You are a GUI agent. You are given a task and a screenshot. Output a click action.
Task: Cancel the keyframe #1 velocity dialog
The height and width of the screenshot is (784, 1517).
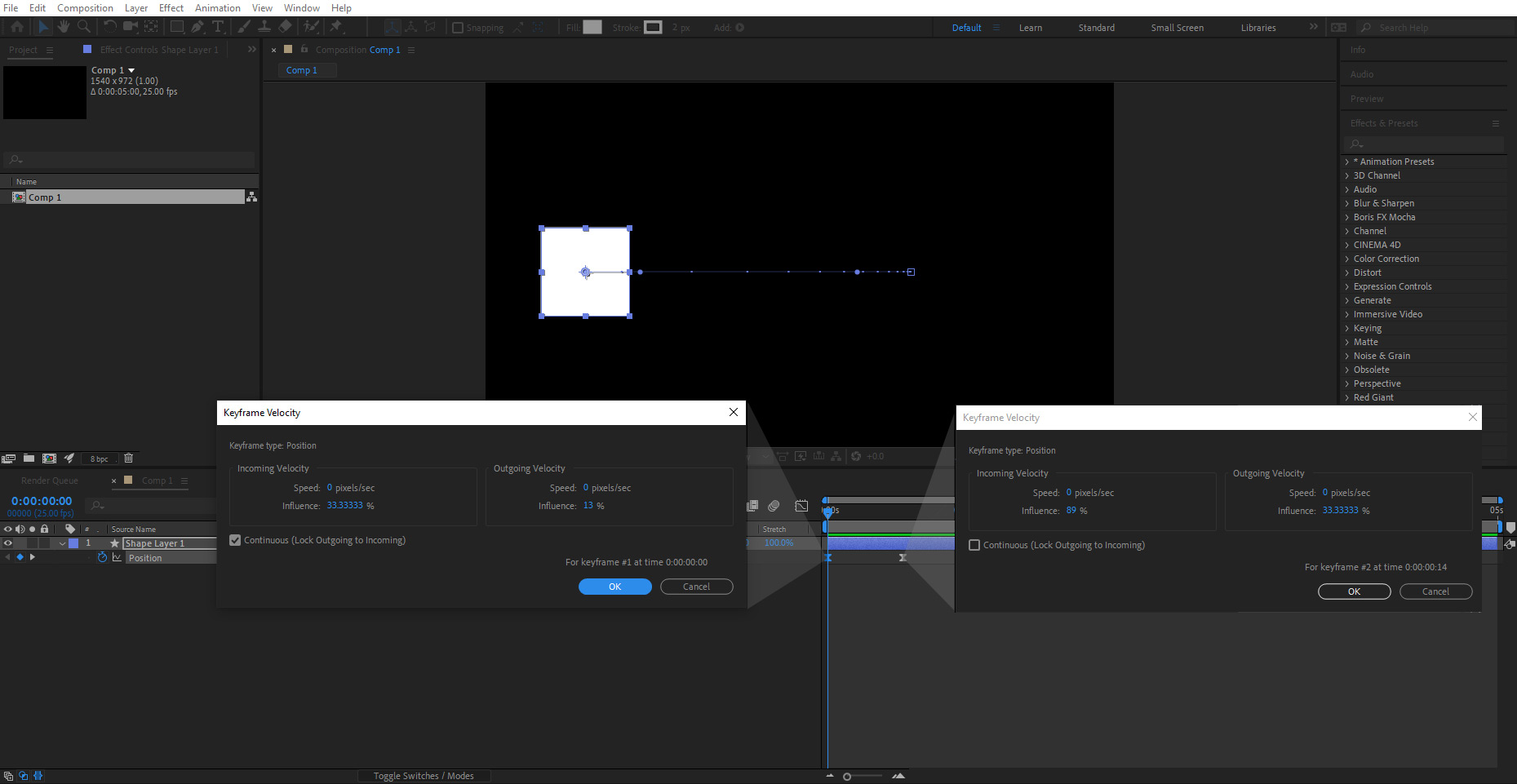(696, 587)
